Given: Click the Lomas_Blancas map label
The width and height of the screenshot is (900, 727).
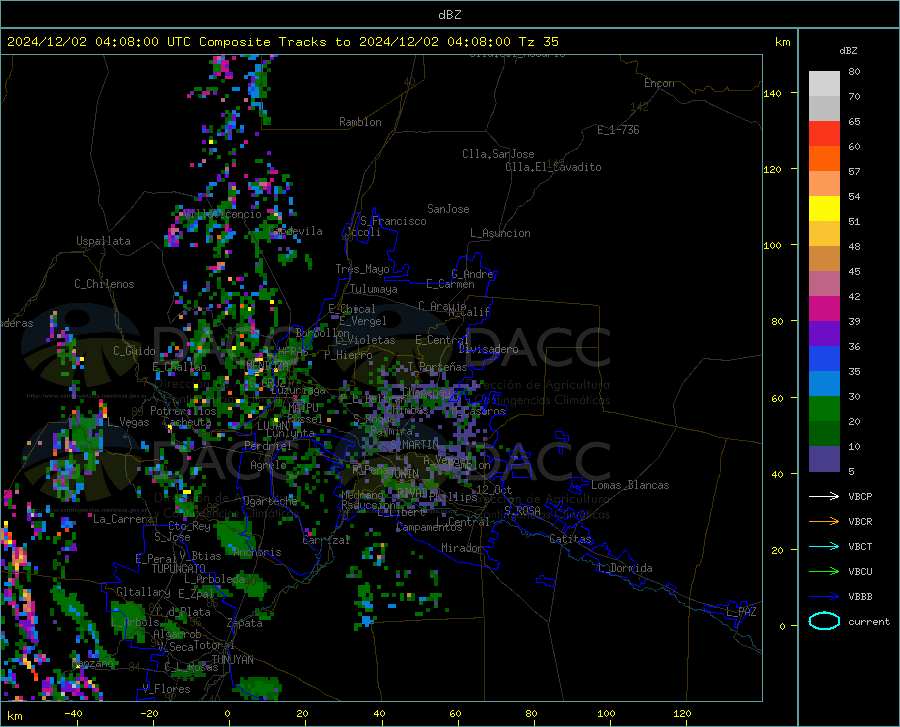Looking at the screenshot, I should pyautogui.click(x=630, y=485).
